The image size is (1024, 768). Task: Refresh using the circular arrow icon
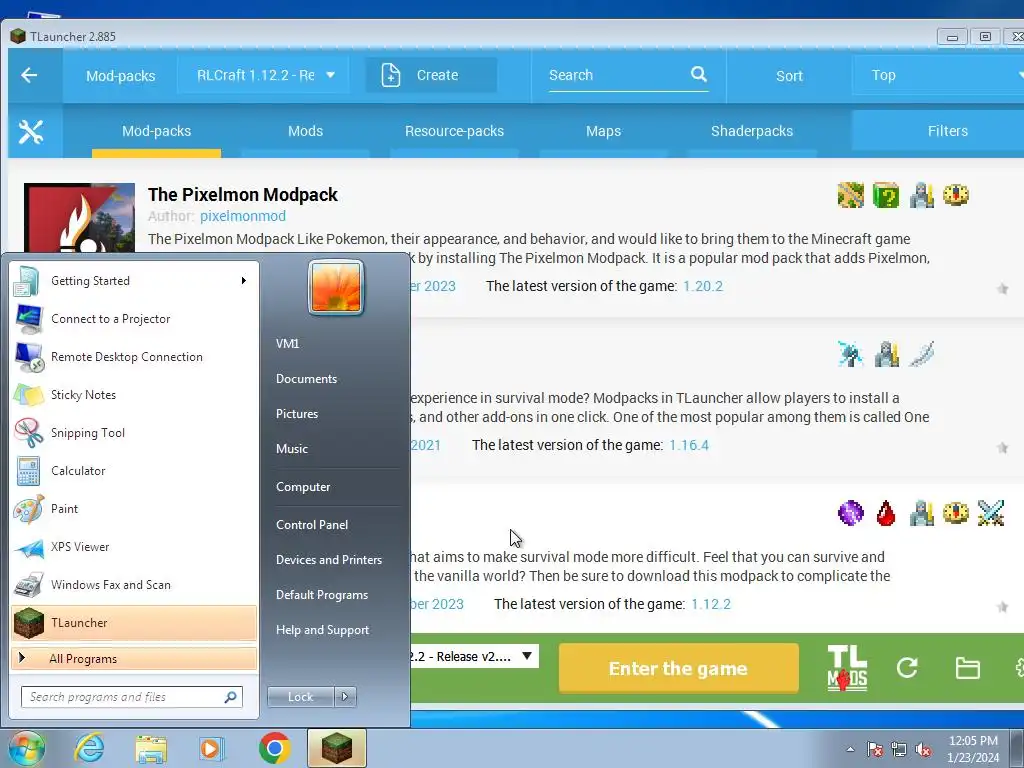coord(907,667)
